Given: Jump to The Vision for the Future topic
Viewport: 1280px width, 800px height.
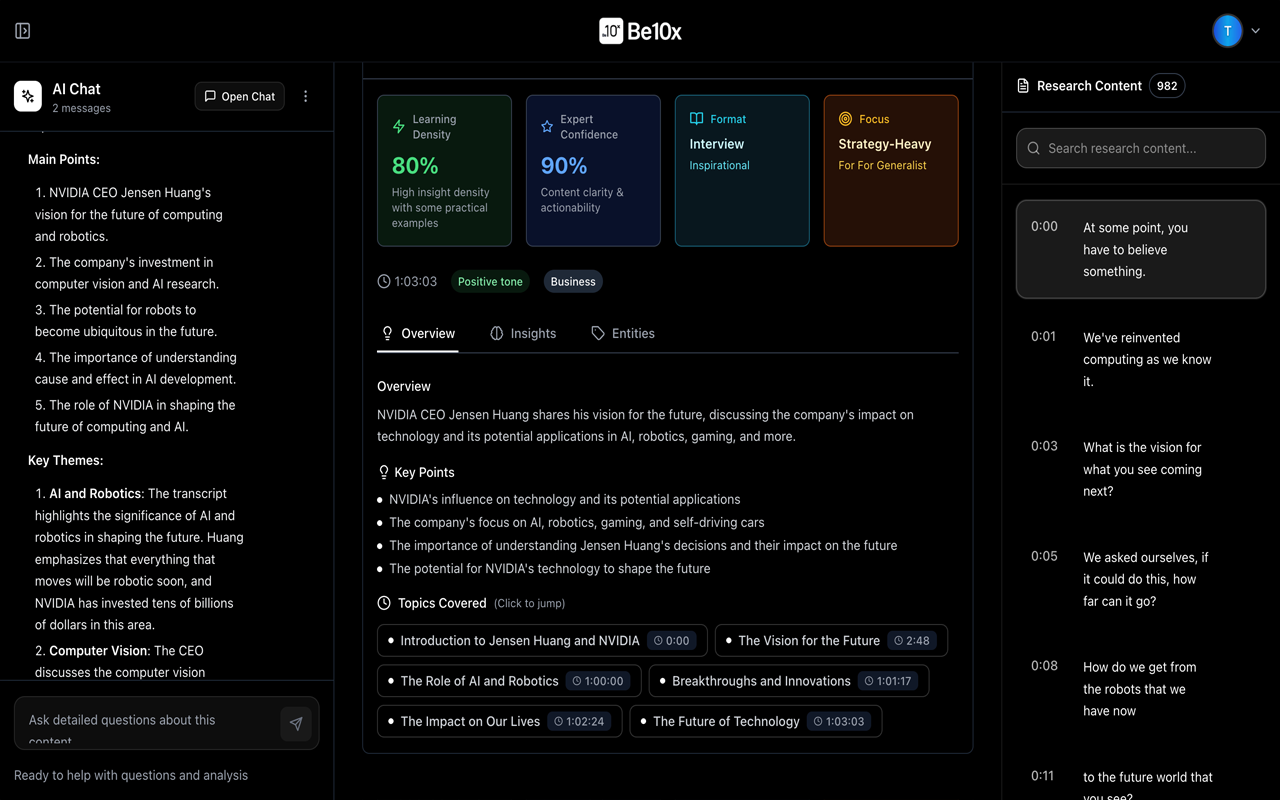Looking at the screenshot, I should pyautogui.click(x=831, y=641).
